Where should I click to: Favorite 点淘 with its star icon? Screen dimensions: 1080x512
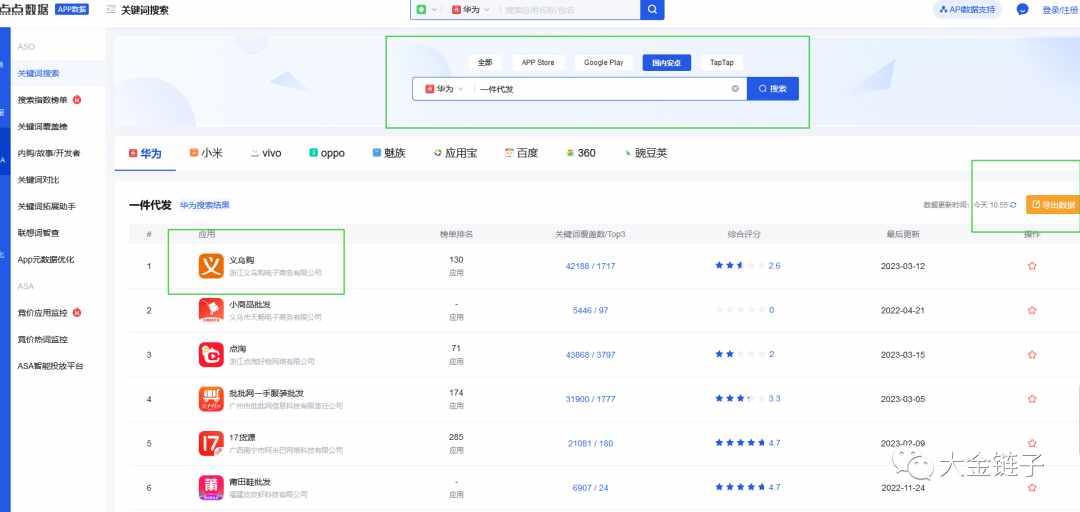click(1032, 354)
